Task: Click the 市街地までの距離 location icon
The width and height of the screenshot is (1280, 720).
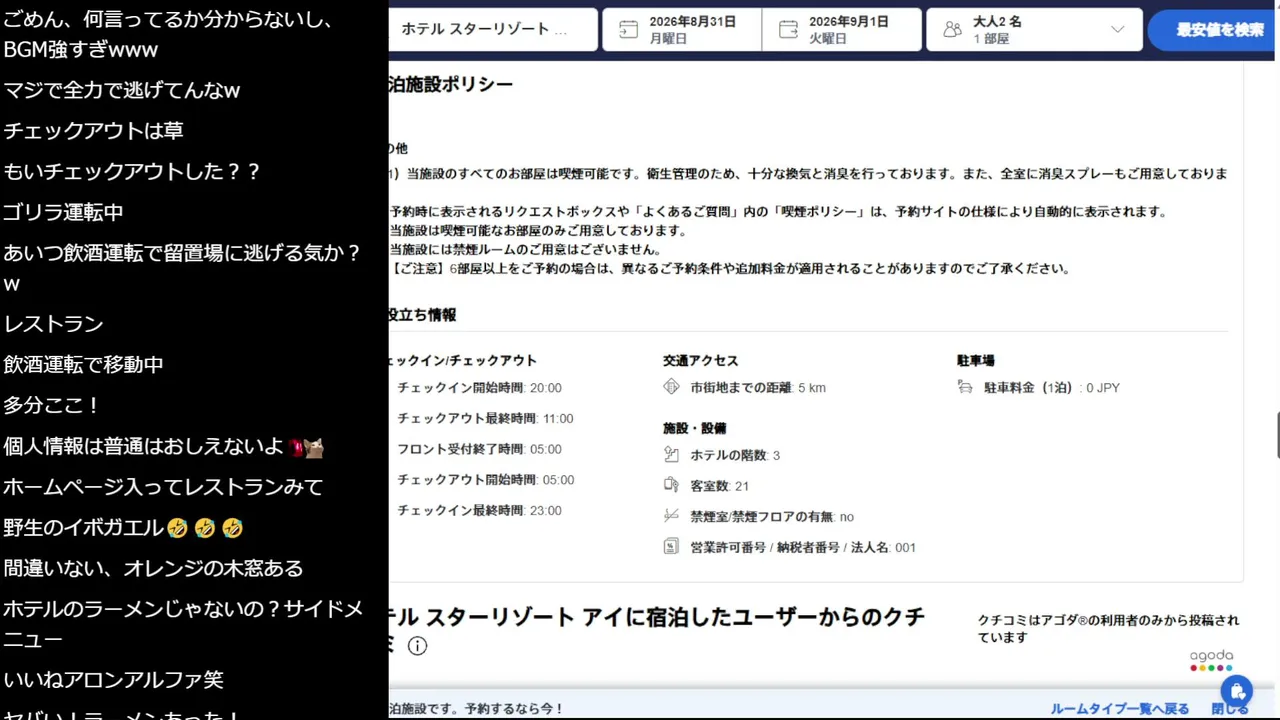Action: tap(671, 387)
